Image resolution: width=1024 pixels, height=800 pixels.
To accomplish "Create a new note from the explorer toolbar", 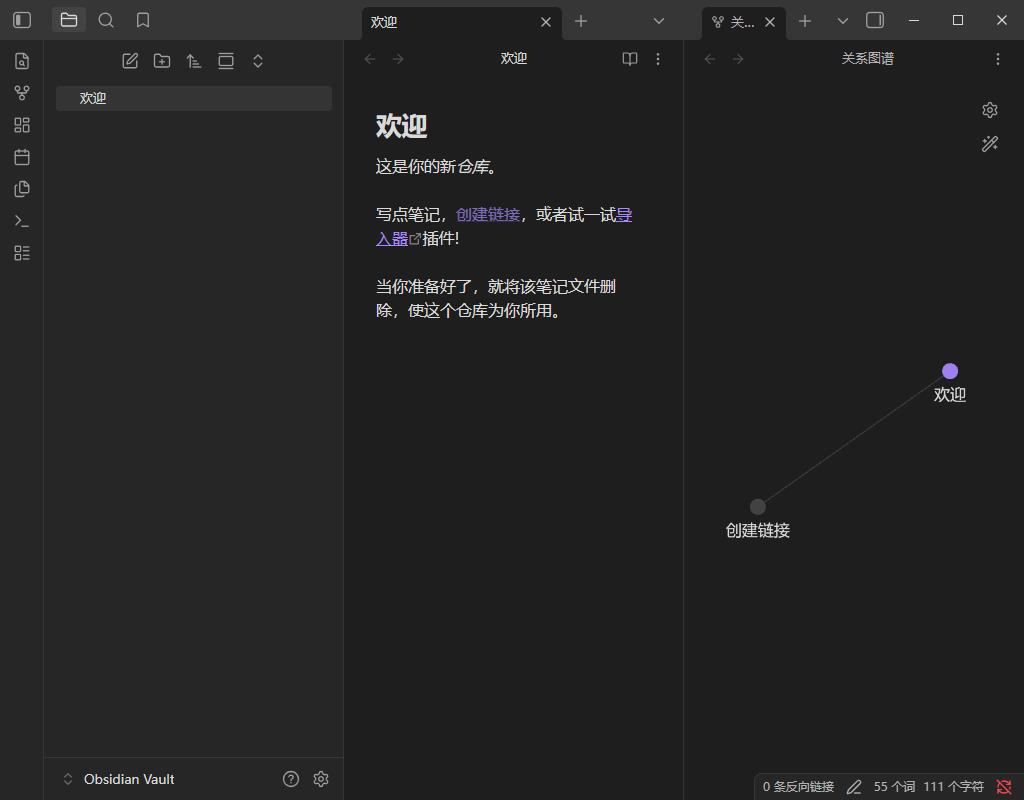I will [x=130, y=60].
